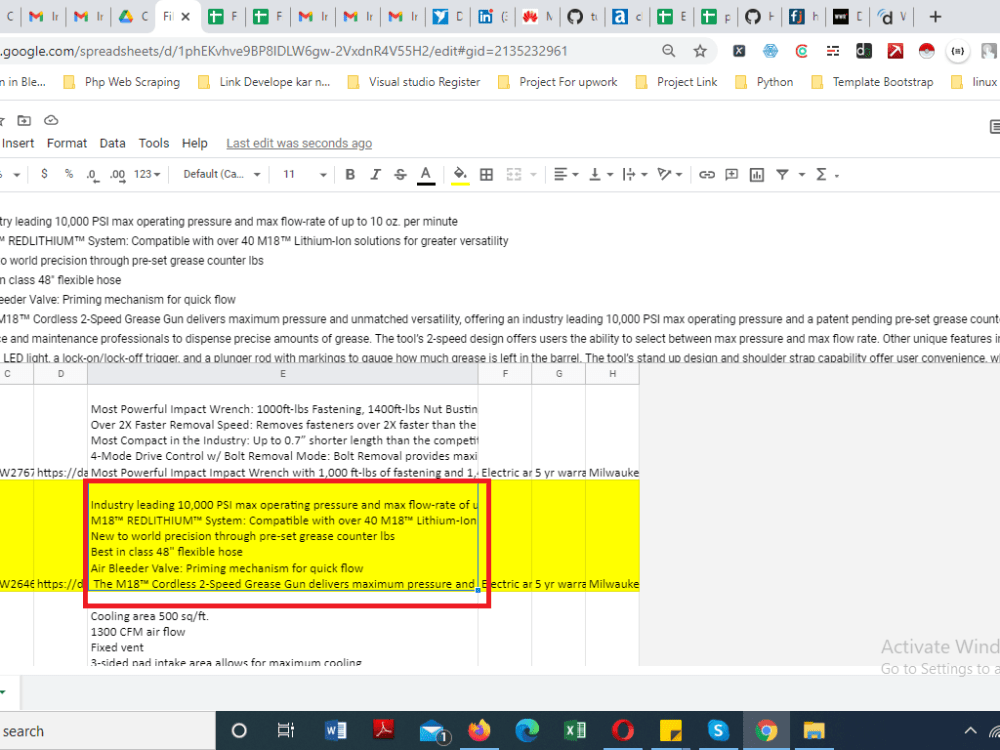Click the insert comment icon

coord(732,174)
